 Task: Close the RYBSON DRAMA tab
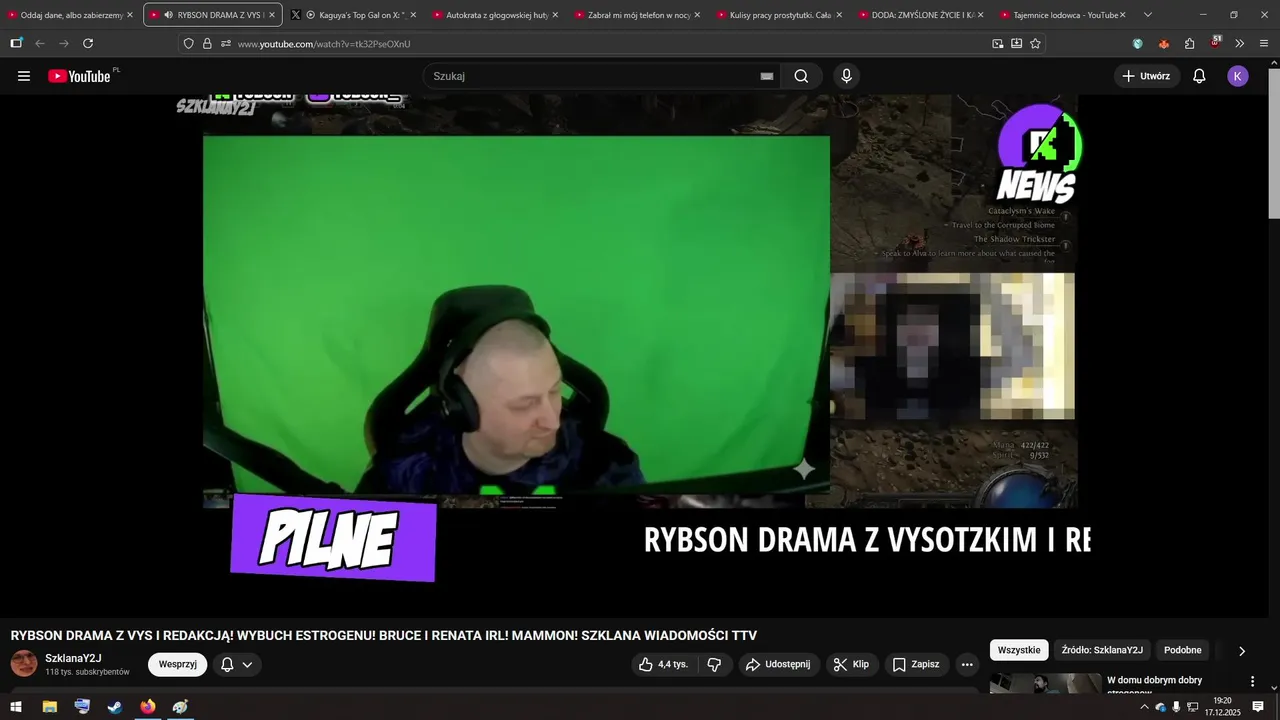click(x=271, y=15)
